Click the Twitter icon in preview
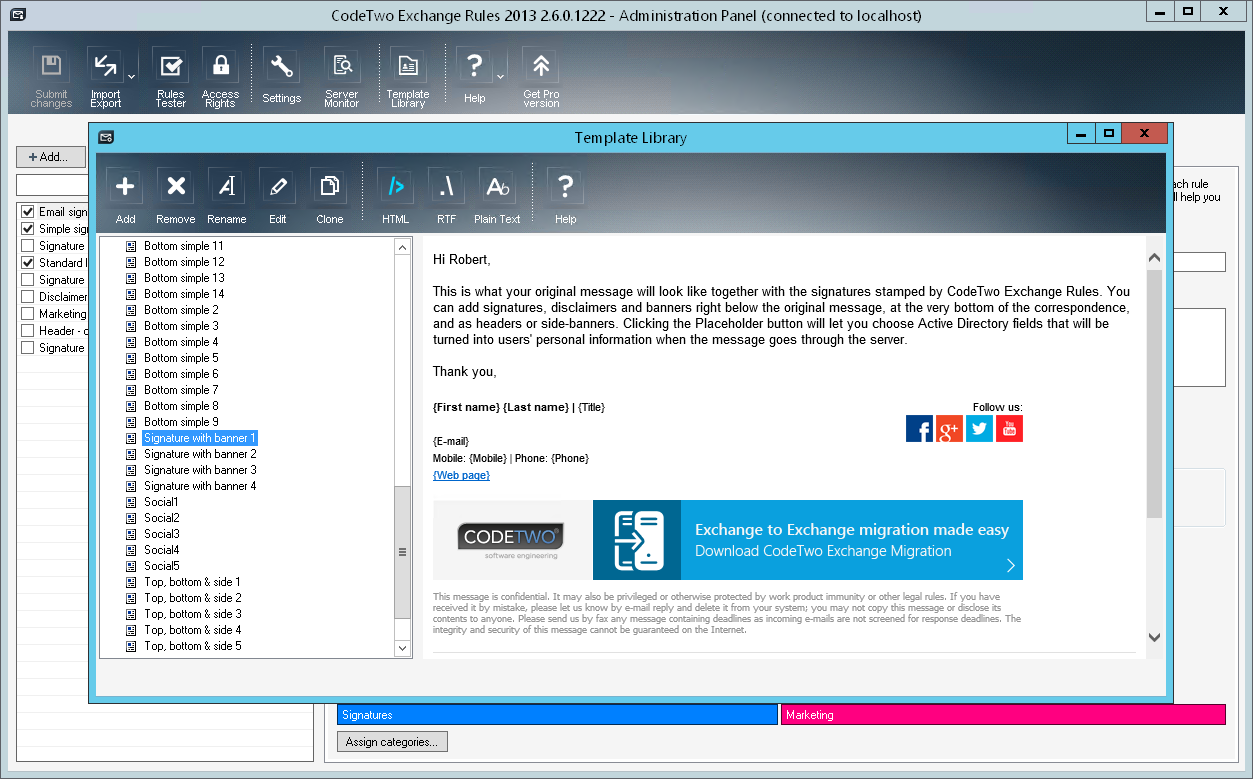This screenshot has width=1253, height=779. tap(979, 429)
